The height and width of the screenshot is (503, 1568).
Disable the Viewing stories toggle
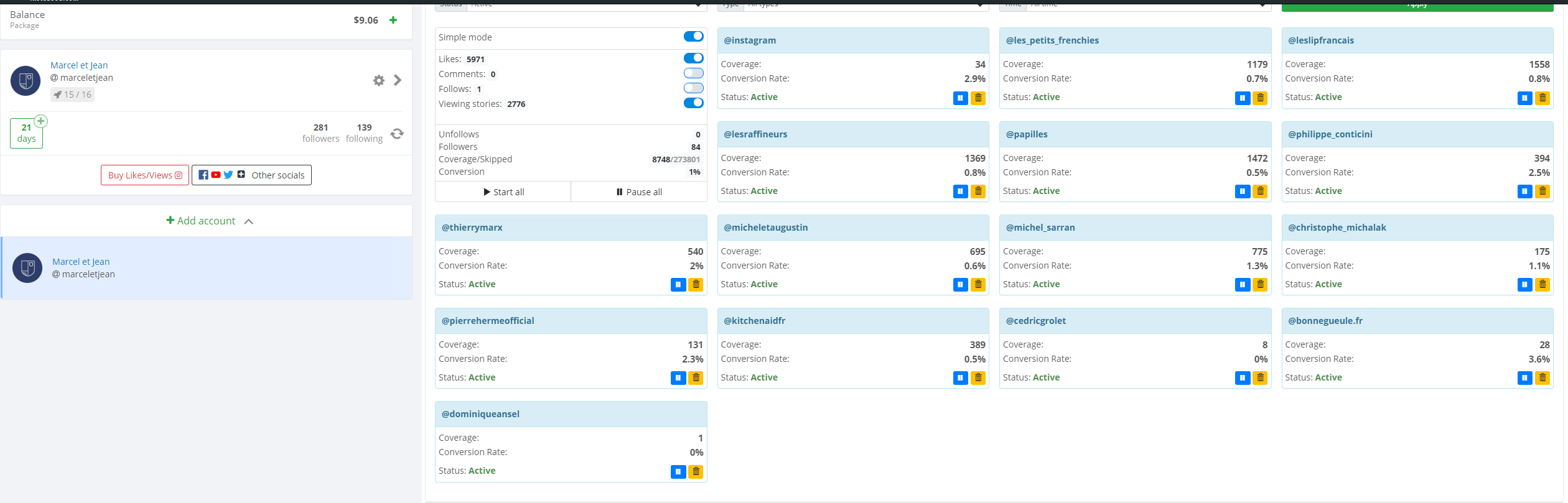tap(693, 103)
